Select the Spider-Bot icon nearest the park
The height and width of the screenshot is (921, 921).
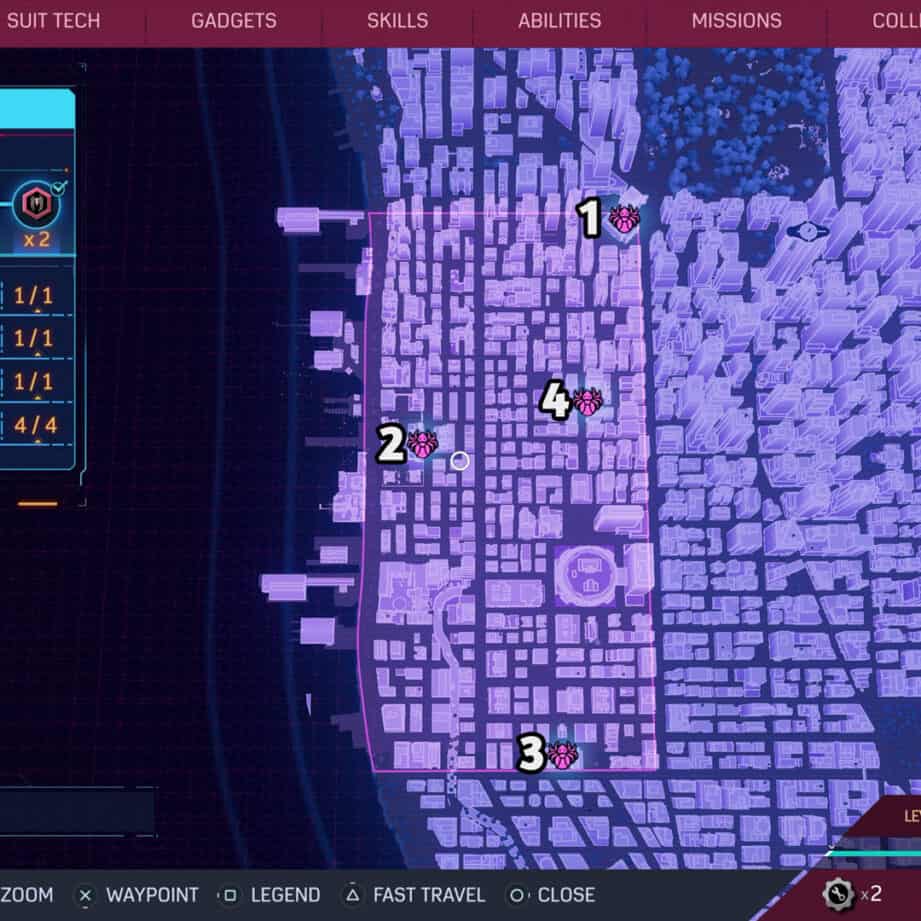(x=624, y=219)
